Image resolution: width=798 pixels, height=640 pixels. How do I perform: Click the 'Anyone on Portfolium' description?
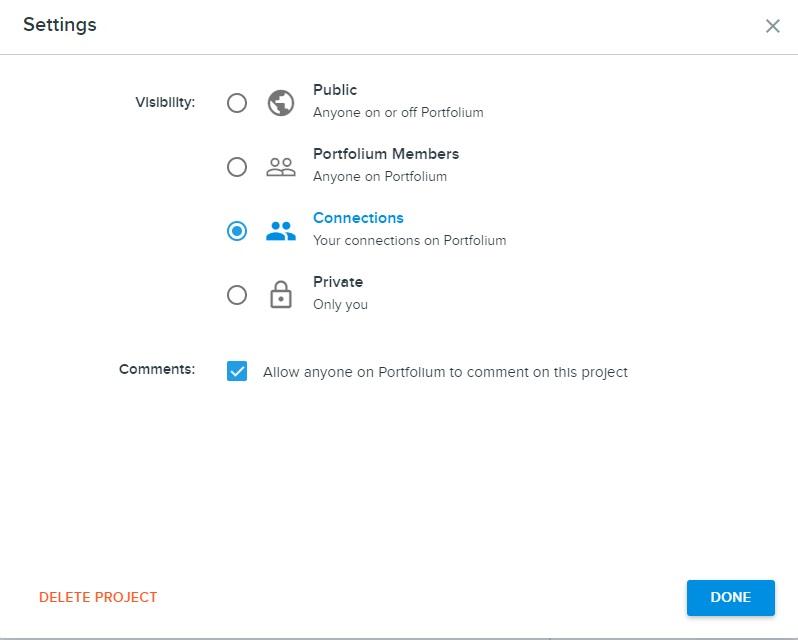(x=380, y=177)
